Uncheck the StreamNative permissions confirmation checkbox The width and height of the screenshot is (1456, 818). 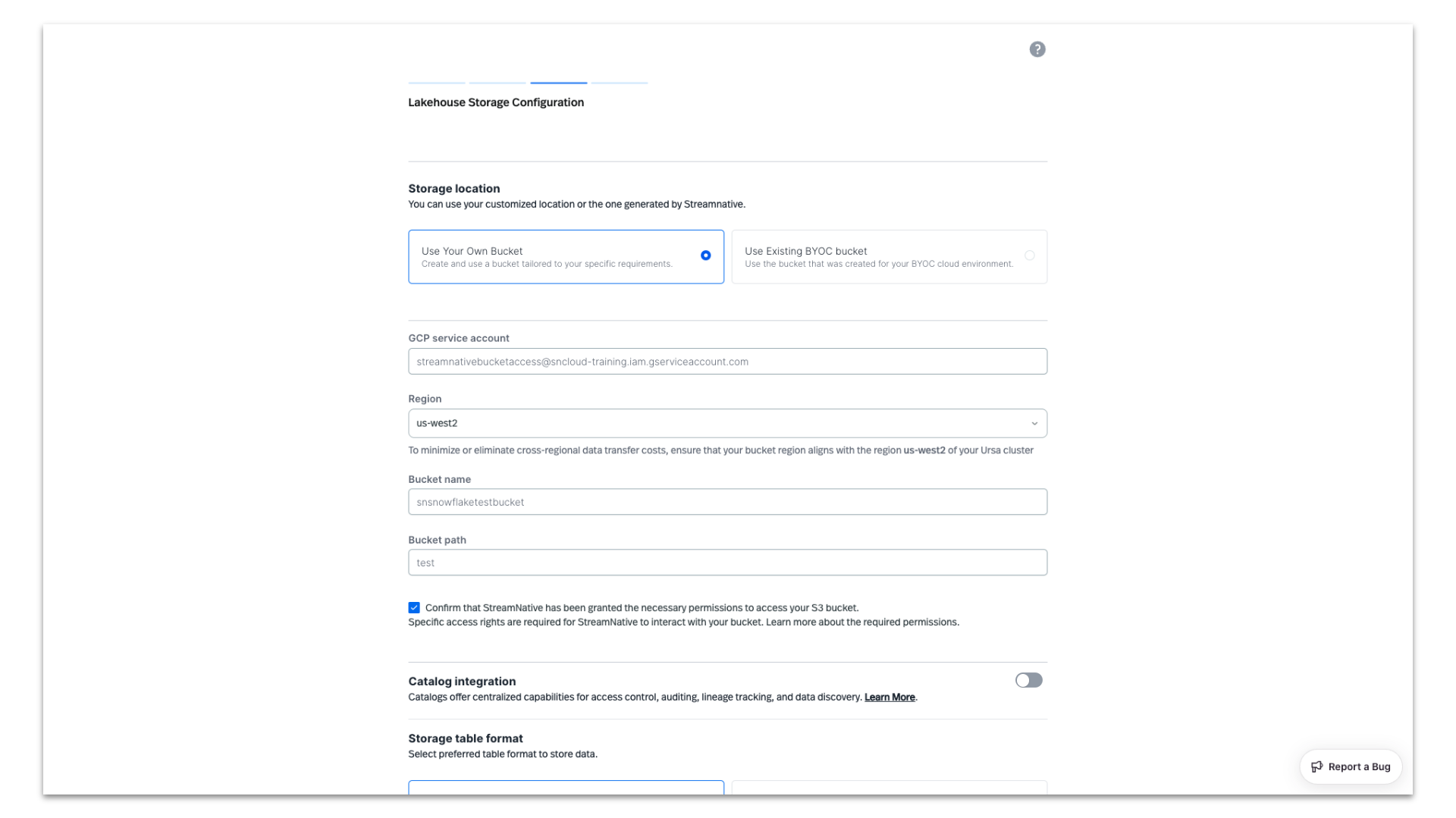point(414,608)
